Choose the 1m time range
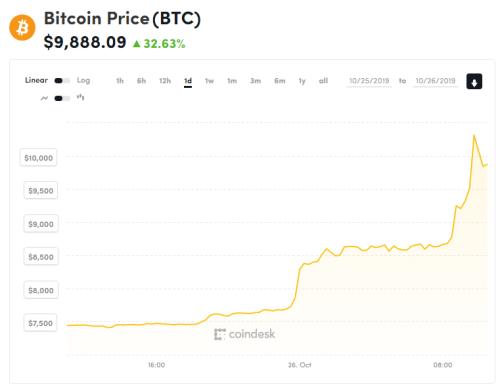This screenshot has height=385, width=500. [232, 81]
